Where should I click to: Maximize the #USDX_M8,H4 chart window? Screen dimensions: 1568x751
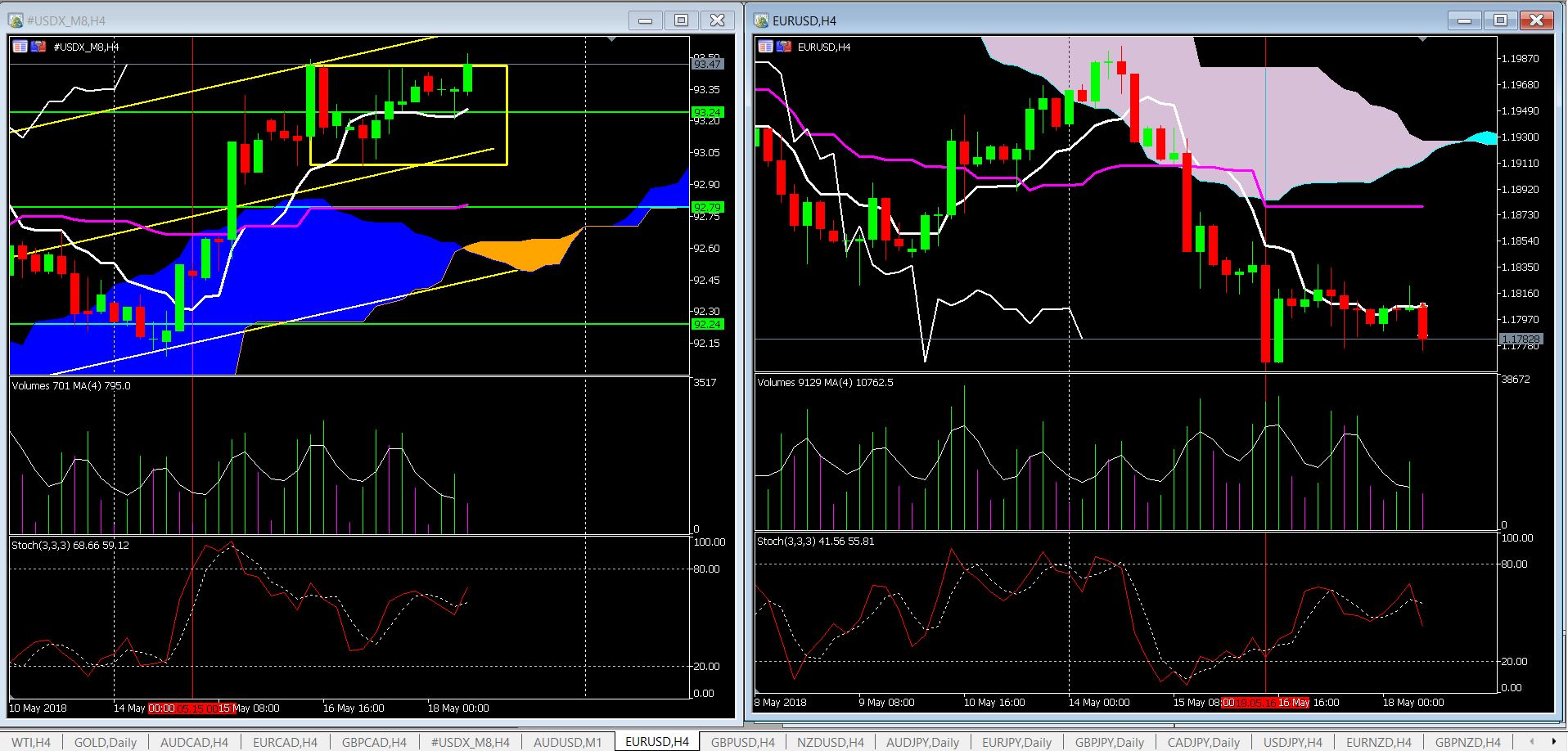click(x=681, y=20)
